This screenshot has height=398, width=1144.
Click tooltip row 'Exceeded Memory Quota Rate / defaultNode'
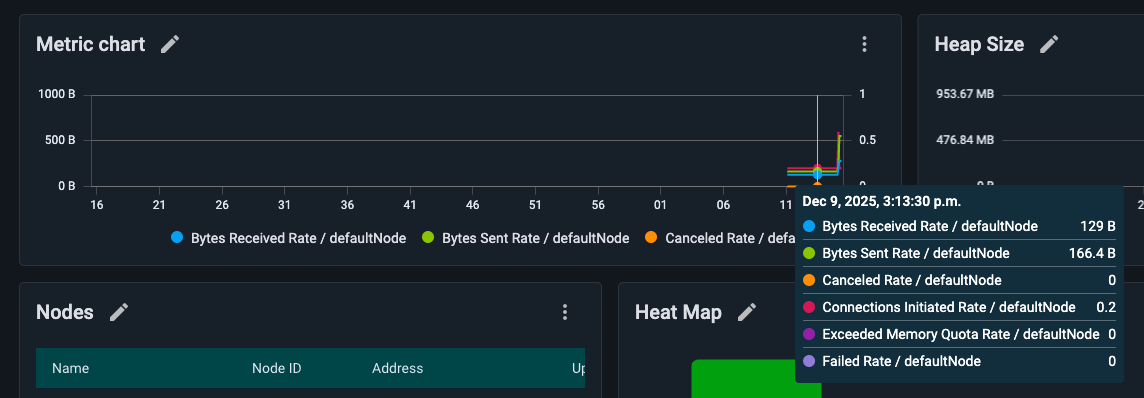tap(959, 335)
